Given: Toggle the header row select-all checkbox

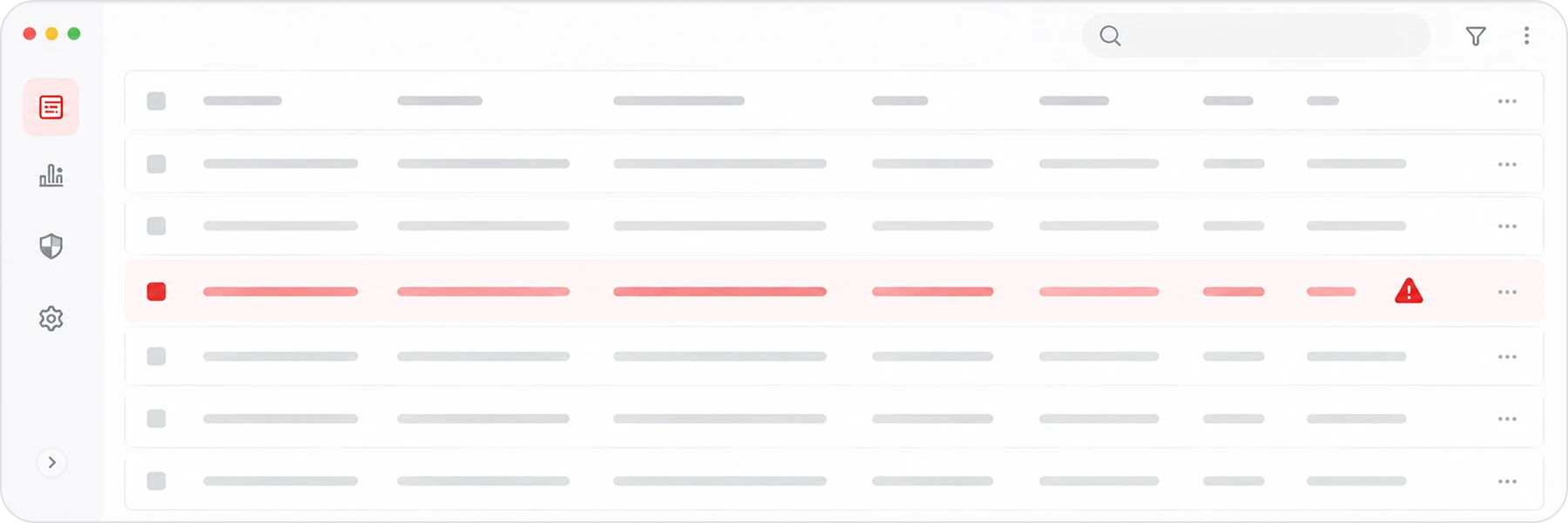Looking at the screenshot, I should click(157, 101).
